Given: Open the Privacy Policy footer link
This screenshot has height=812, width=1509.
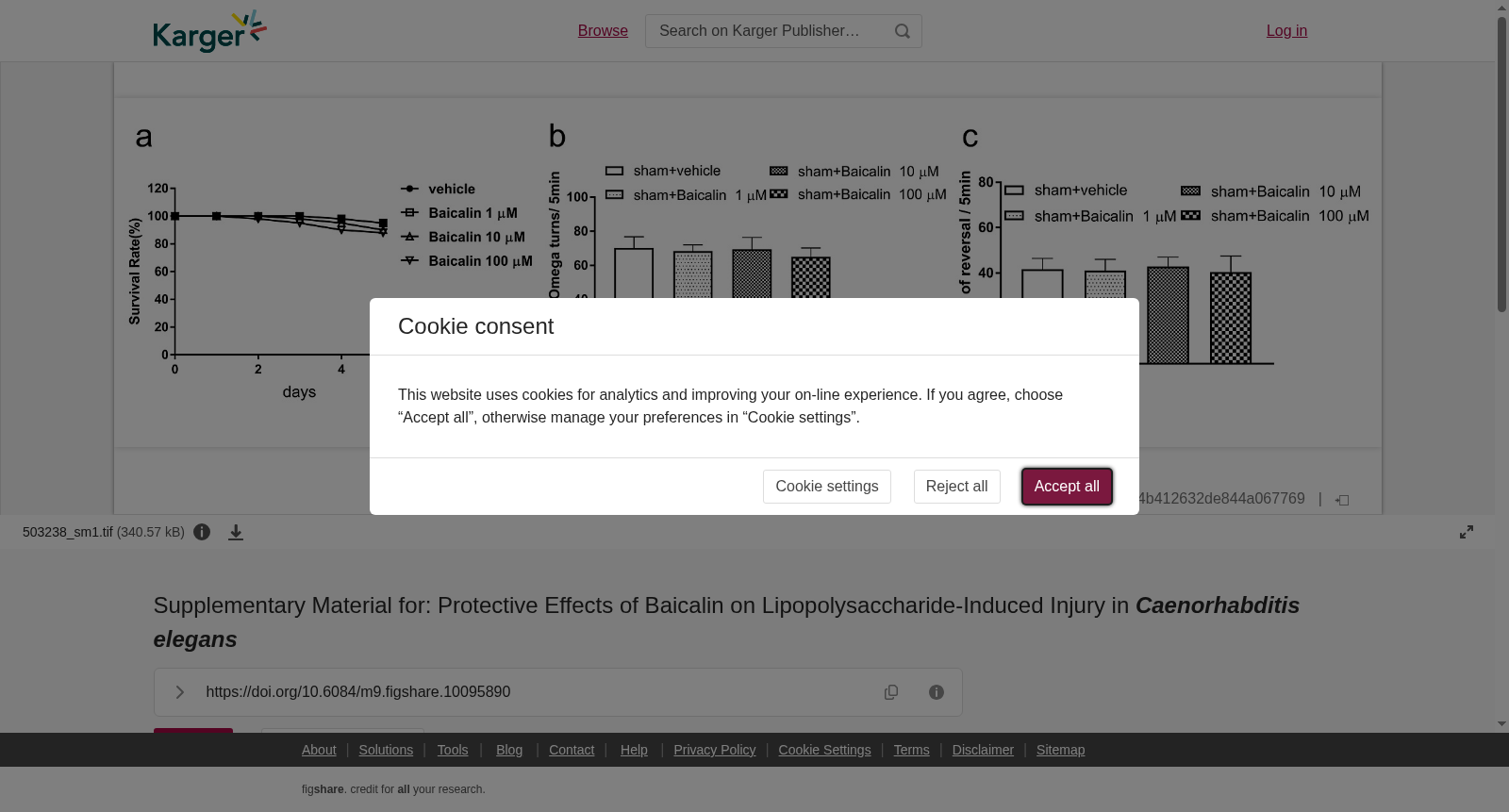Looking at the screenshot, I should (715, 750).
